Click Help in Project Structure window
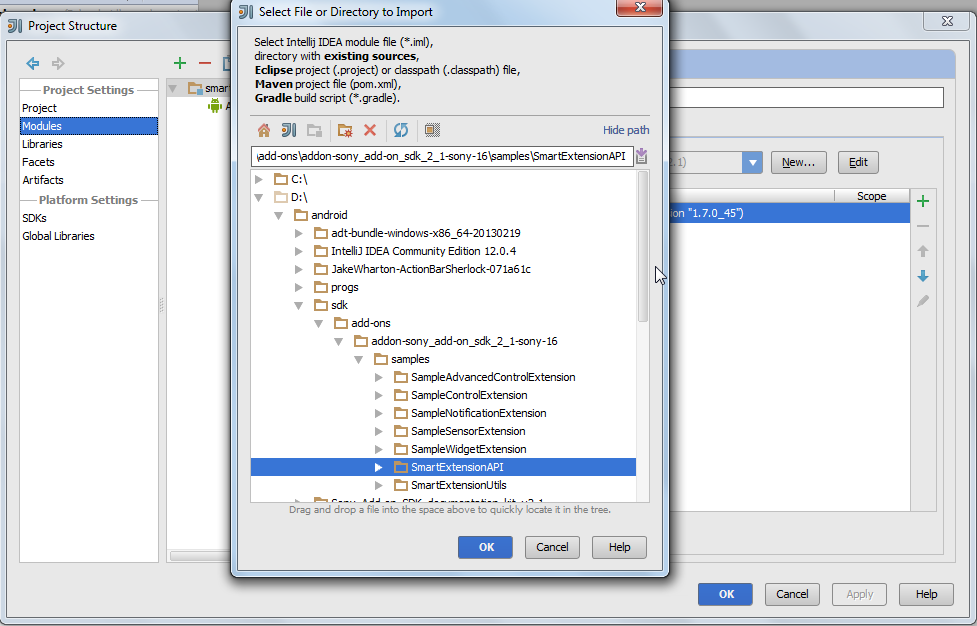Viewport: 977px width, 626px height. coord(927,594)
